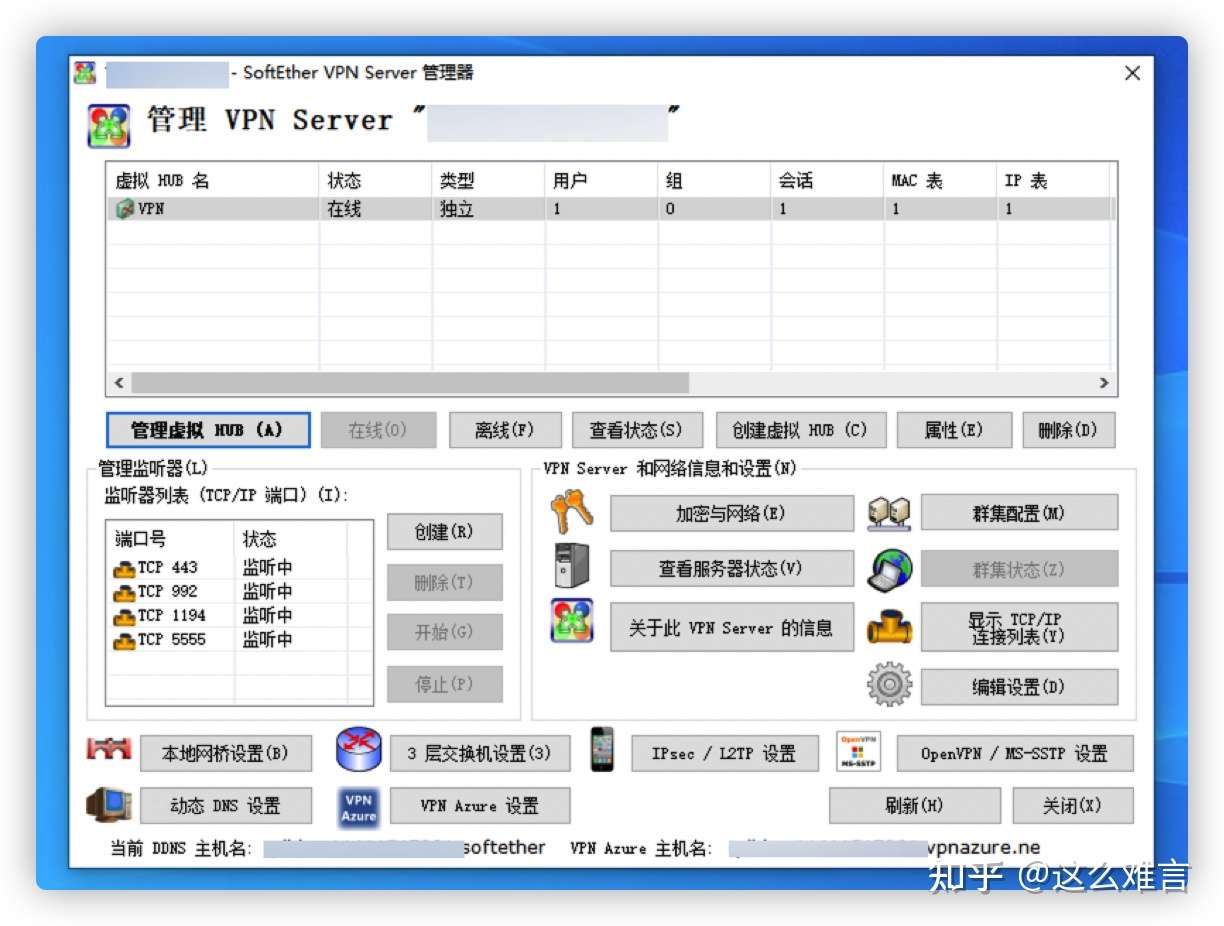
Task: Open 查看状态(S) for the hub
Action: pos(637,431)
